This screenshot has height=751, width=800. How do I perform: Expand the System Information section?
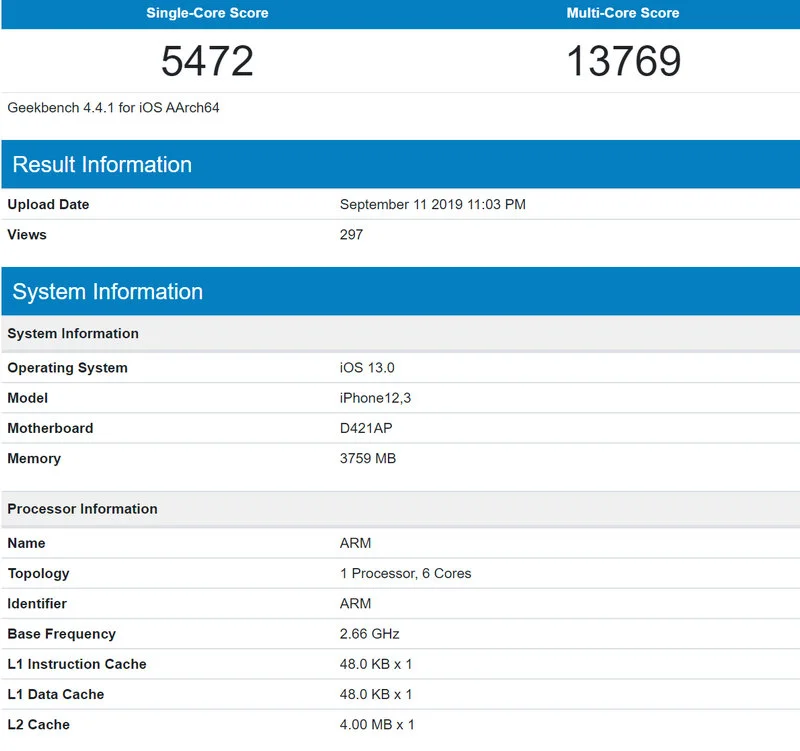(x=108, y=291)
